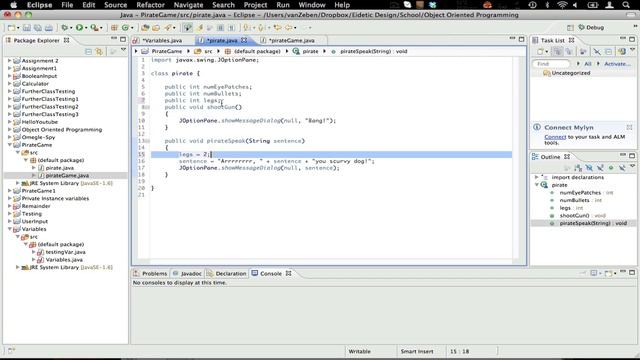Click PirateGame in the editor breadcrumb
This screenshot has height=360, width=640.
[167, 51]
